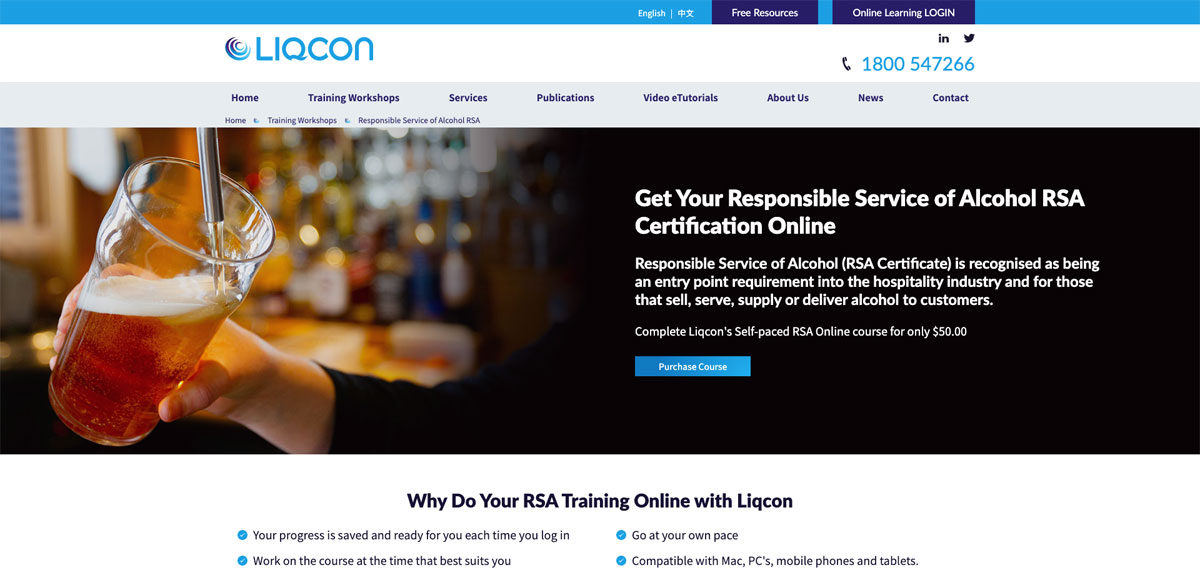
Task: Switch language to 中文
Action: [x=685, y=13]
